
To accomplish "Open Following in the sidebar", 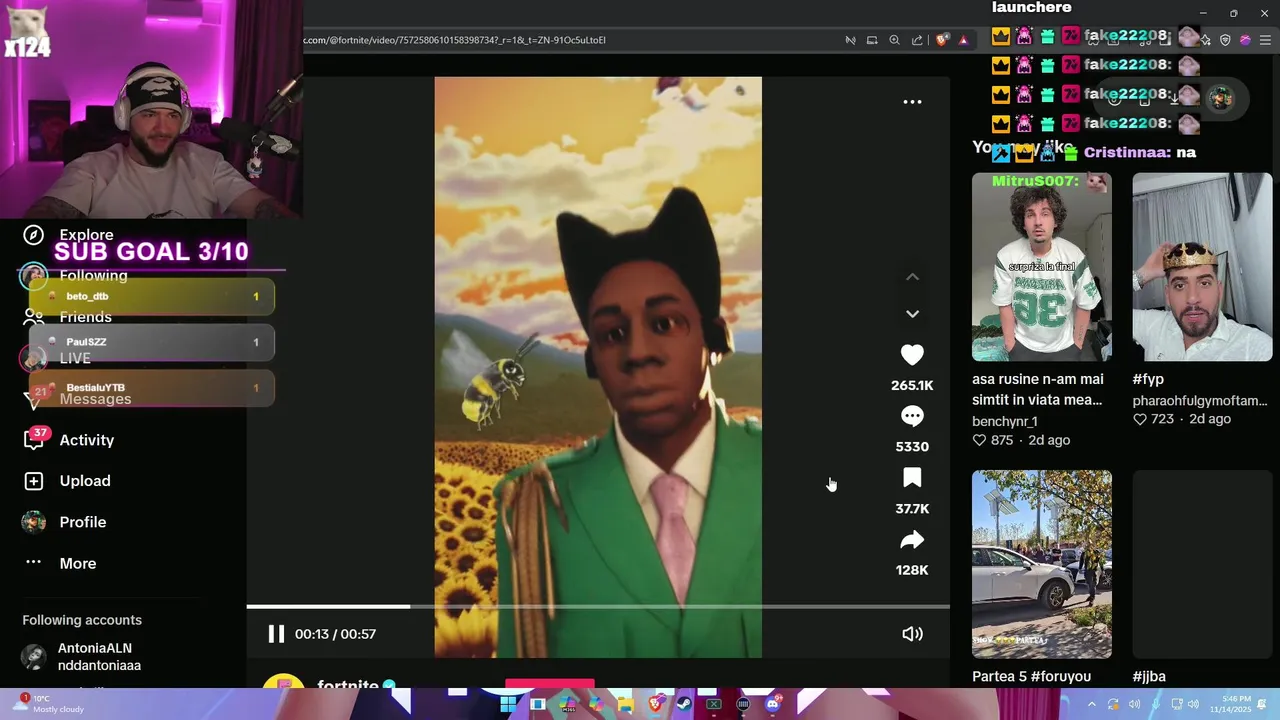I will [x=93, y=276].
